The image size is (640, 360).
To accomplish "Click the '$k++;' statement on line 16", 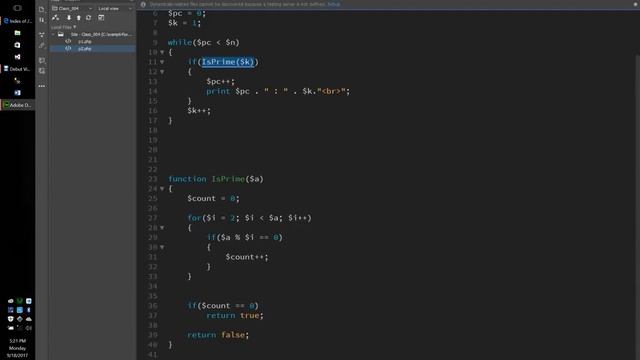I will 199,111.
